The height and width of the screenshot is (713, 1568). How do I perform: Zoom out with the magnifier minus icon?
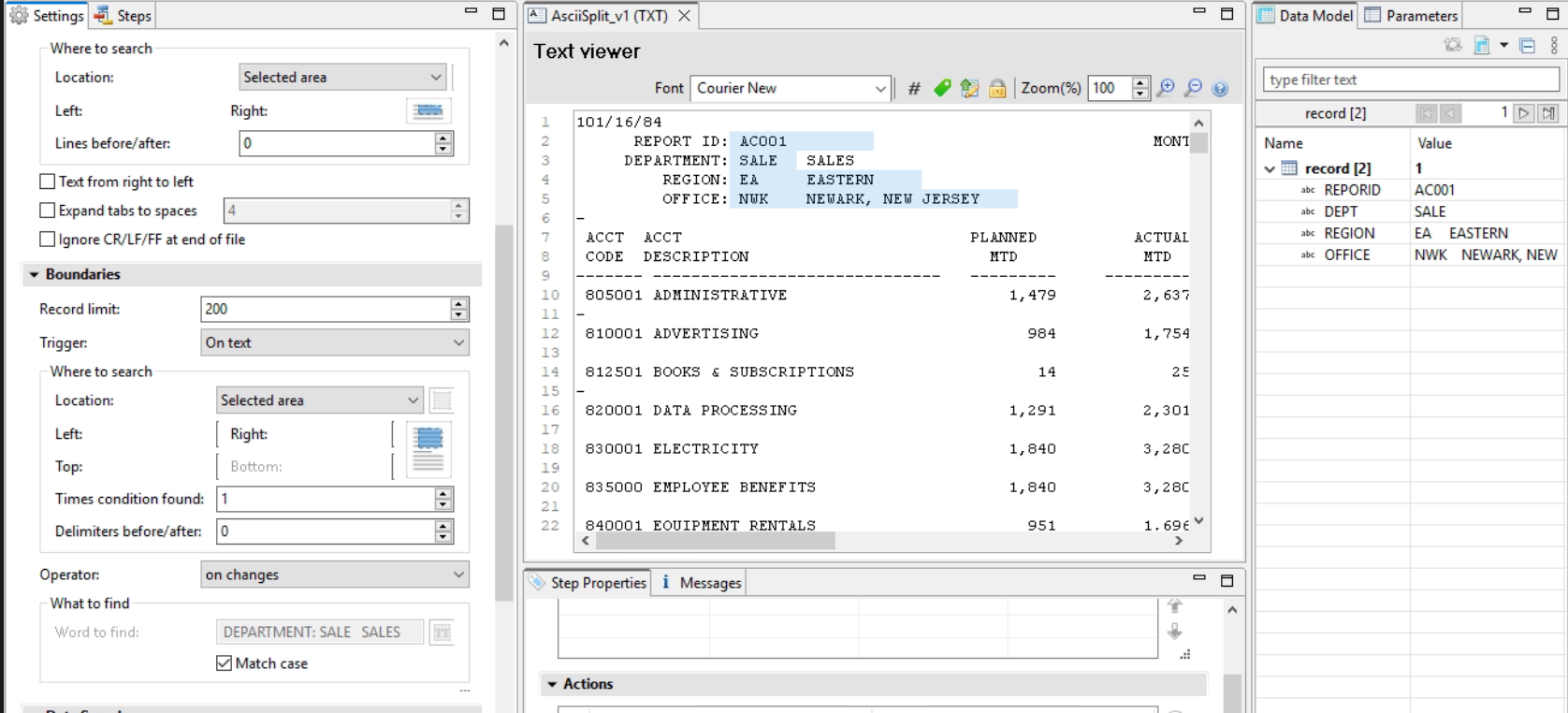click(x=1193, y=88)
